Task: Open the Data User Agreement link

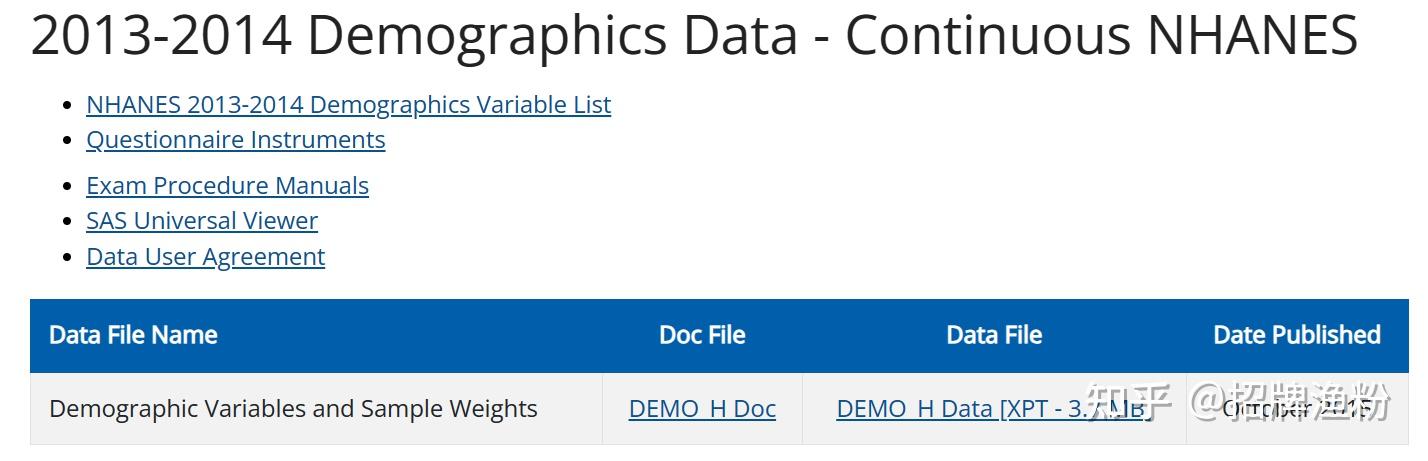Action: 205,257
